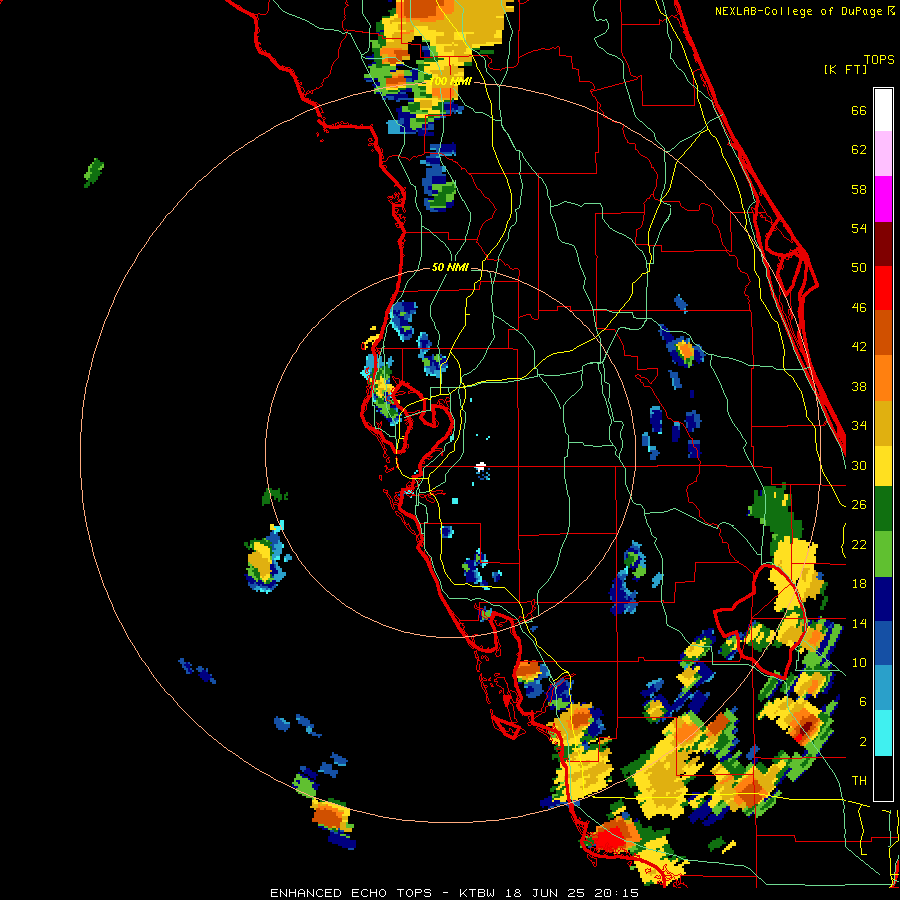
Task: Select the 22 value on the legend
Action: coord(859,544)
